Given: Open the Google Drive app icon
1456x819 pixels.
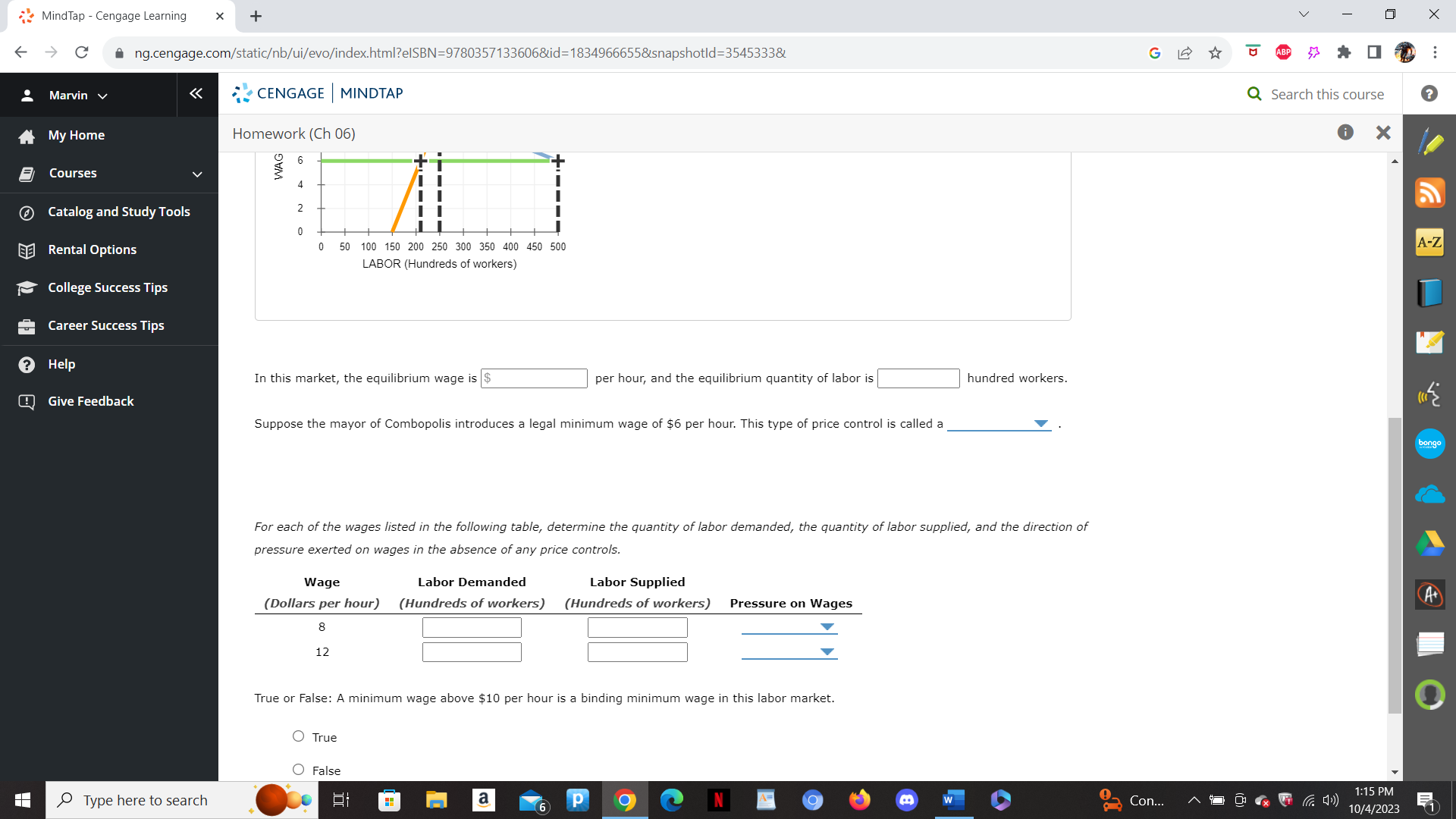Looking at the screenshot, I should click(1429, 544).
